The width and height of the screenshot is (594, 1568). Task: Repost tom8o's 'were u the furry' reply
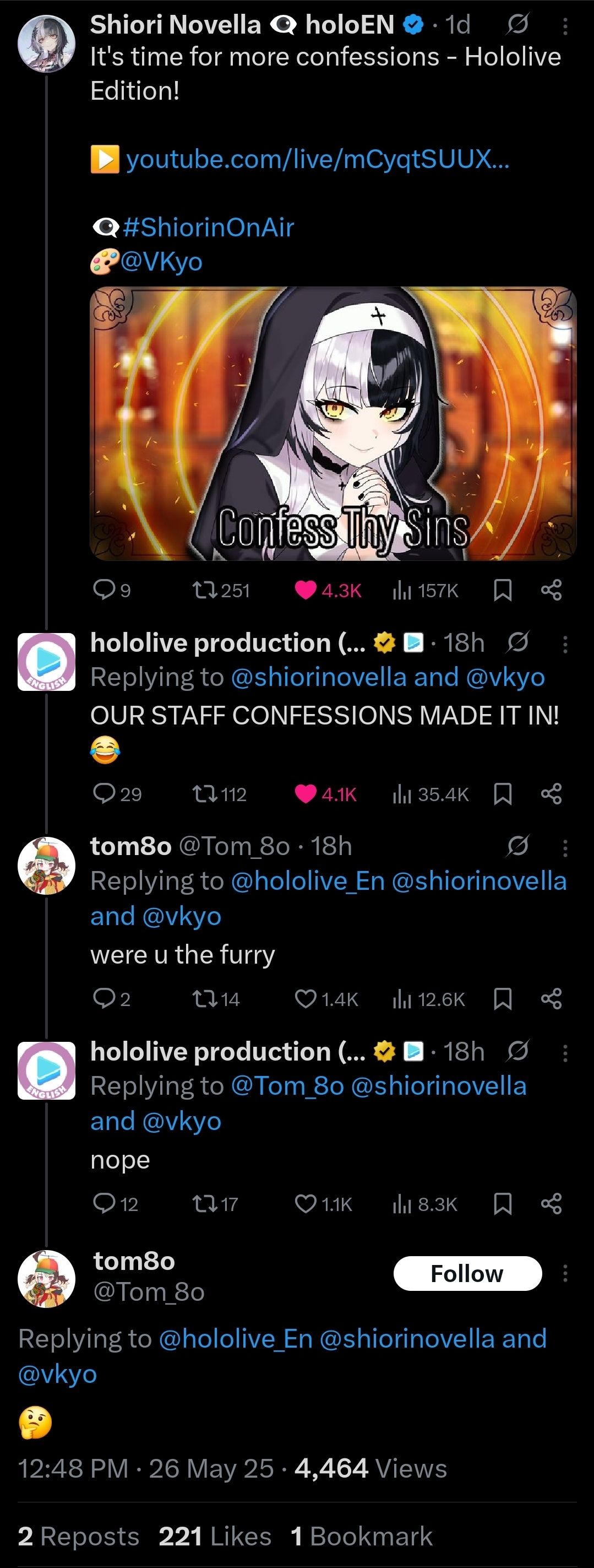pos(200,999)
